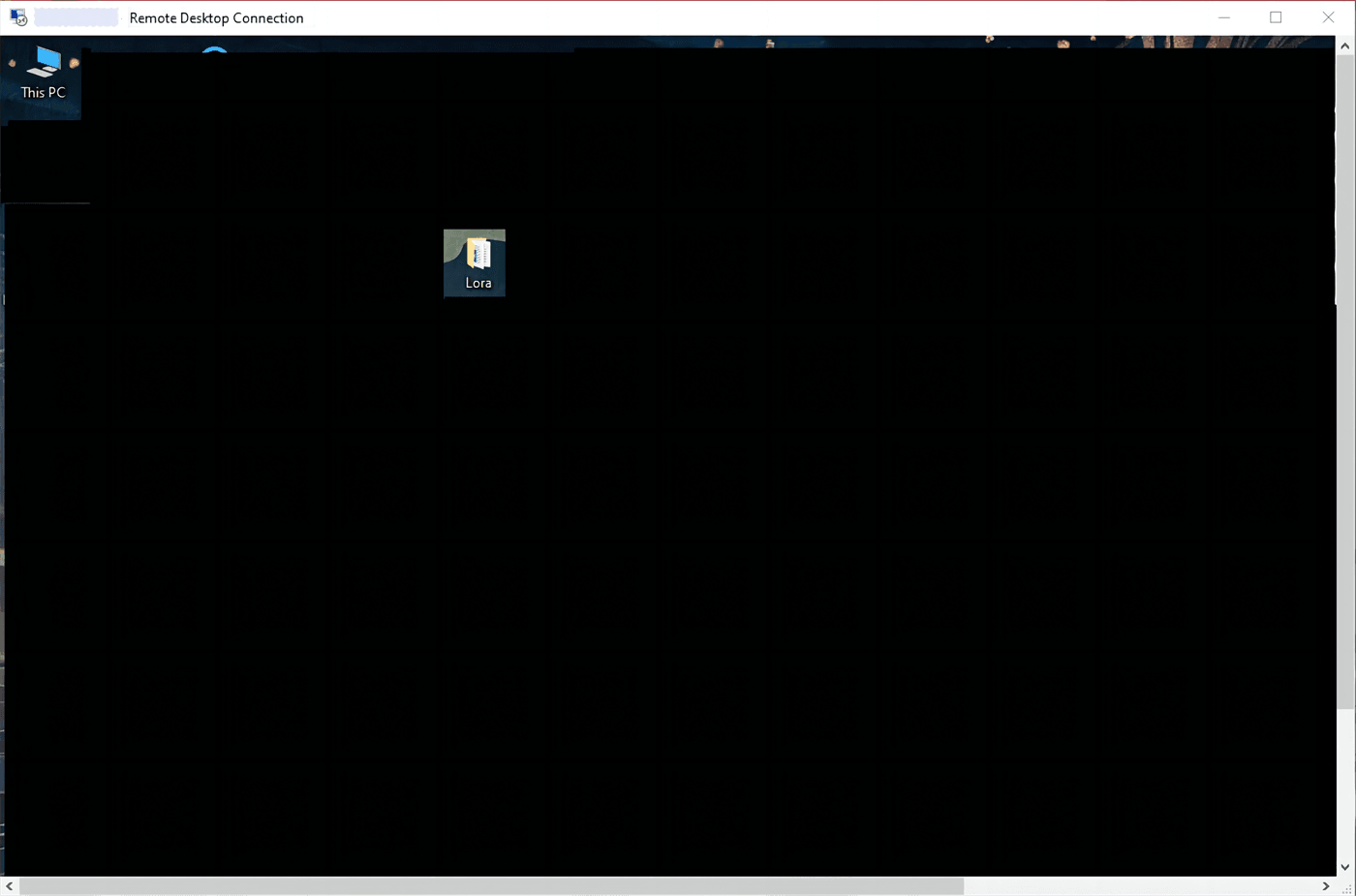Click the horizontal scrollbar right arrow
The image size is (1356, 896).
coord(1326,886)
